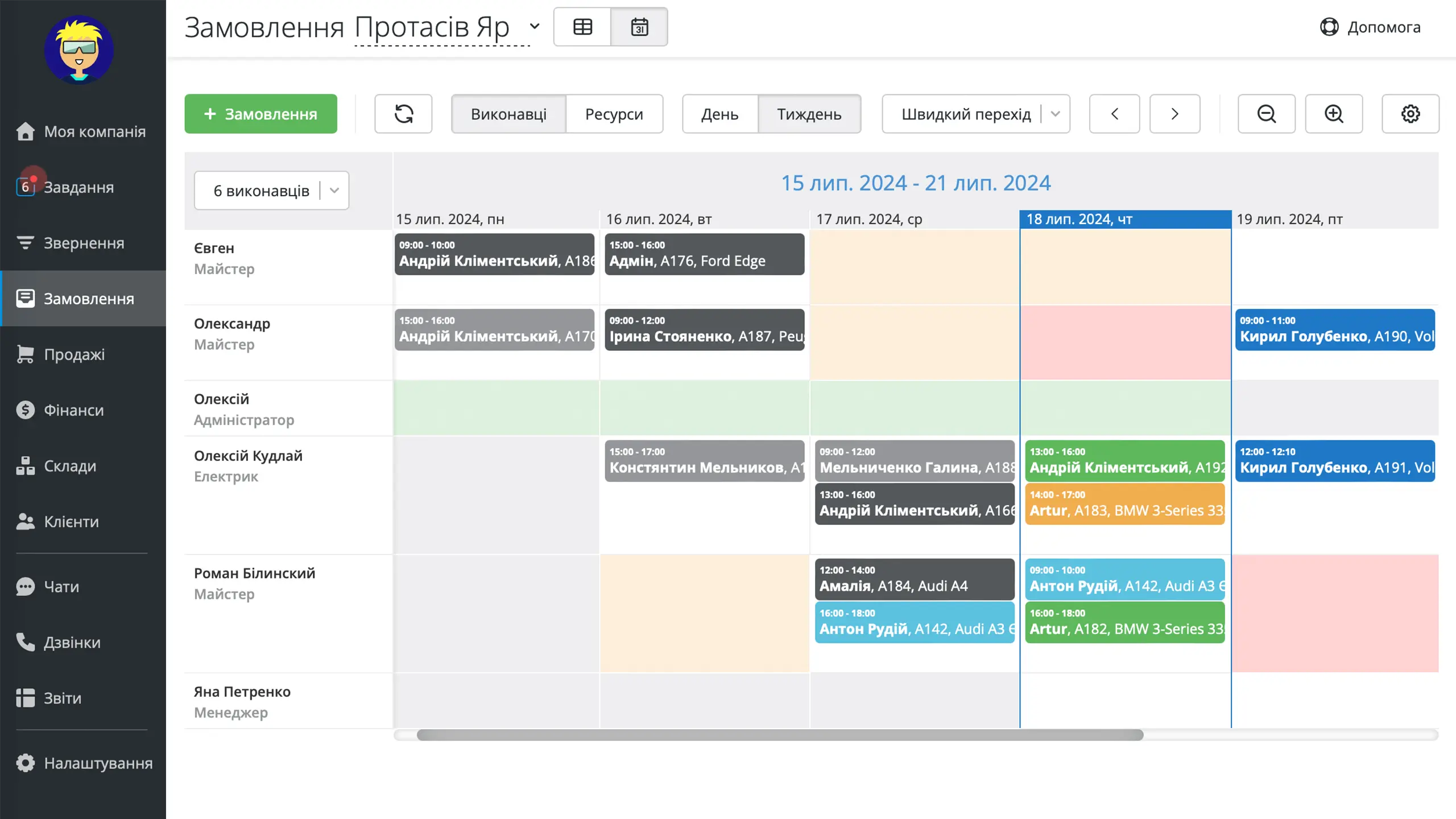Open Адмін A176 Ford Edge order
The image size is (1456, 819).
click(705, 254)
